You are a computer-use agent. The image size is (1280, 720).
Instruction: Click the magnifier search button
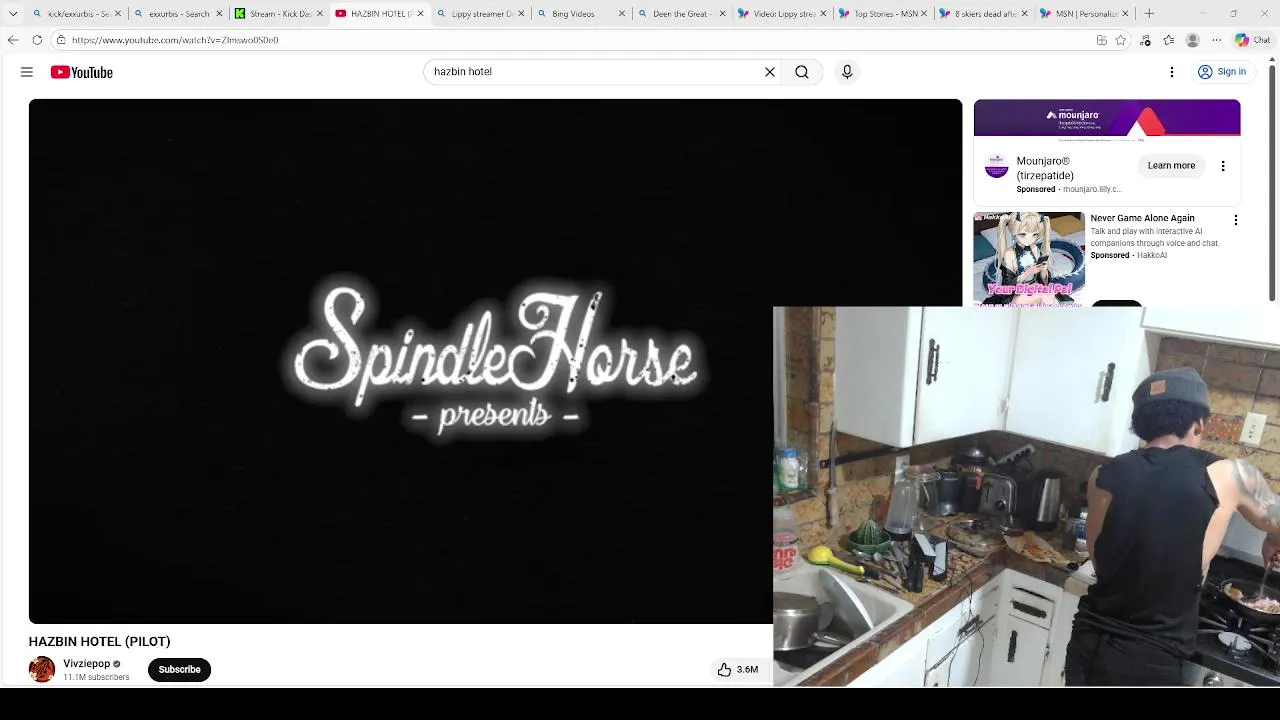[802, 72]
